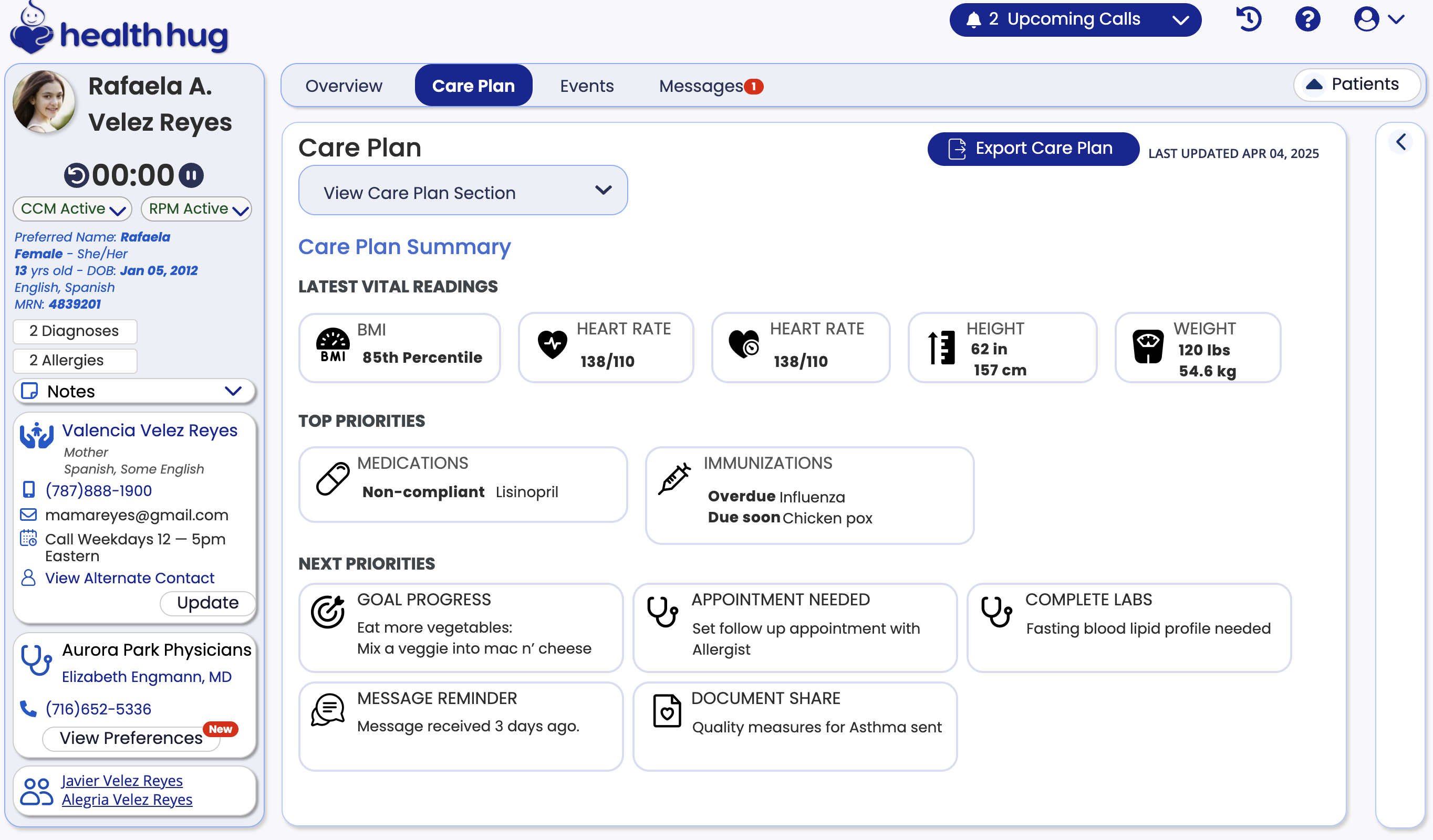The height and width of the screenshot is (840, 1433).
Task: Open the user account icon menu
Action: (x=1366, y=19)
